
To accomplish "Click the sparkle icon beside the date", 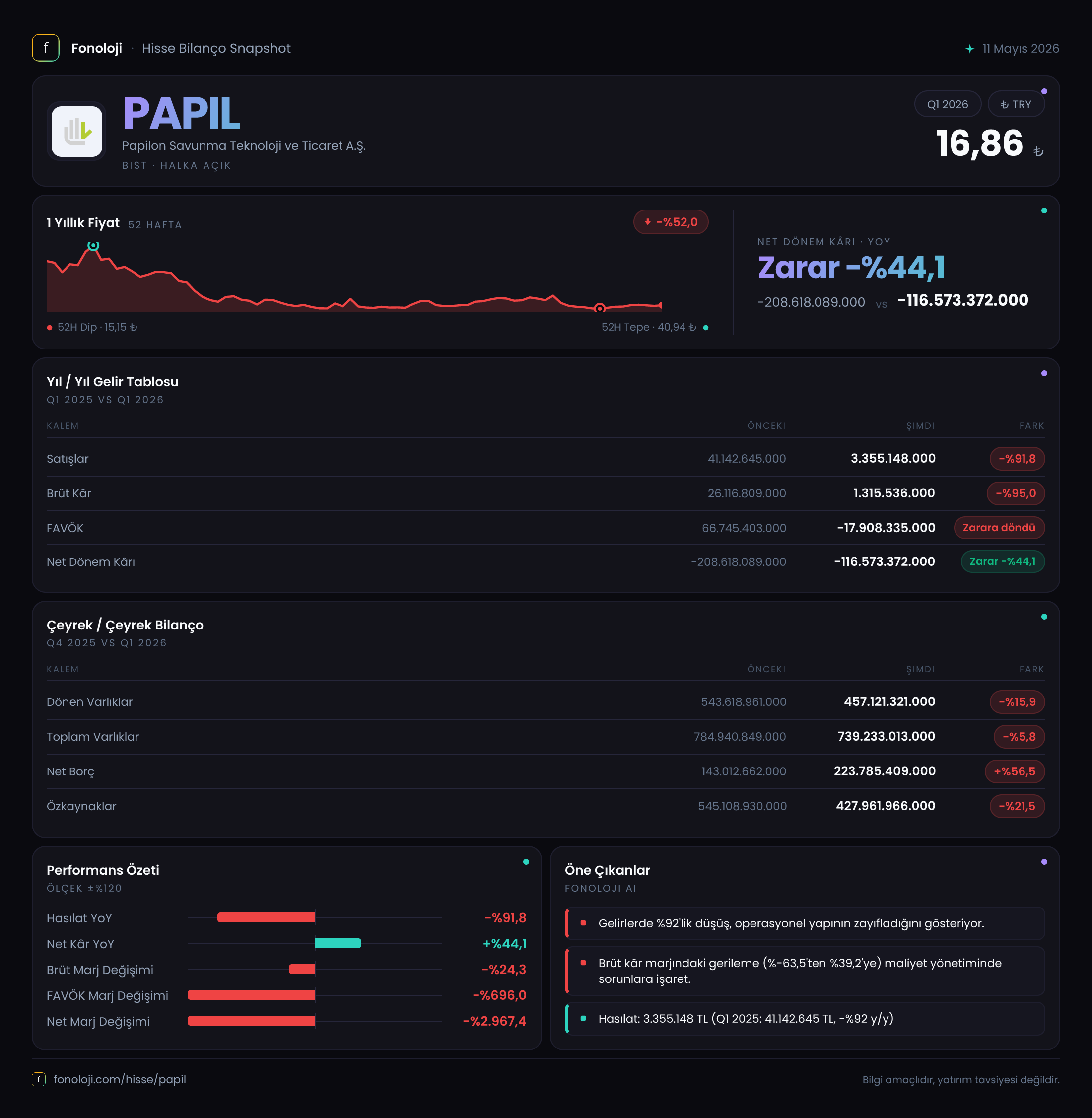I will click(x=969, y=49).
